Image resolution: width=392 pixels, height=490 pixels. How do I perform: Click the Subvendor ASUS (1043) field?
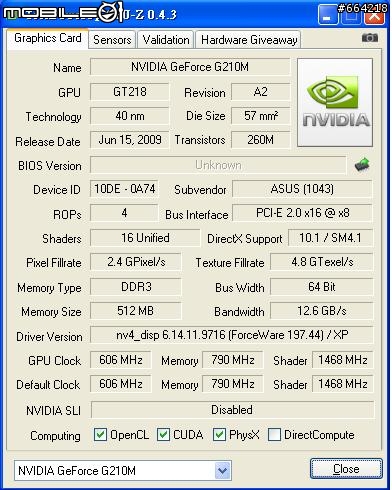click(x=302, y=189)
